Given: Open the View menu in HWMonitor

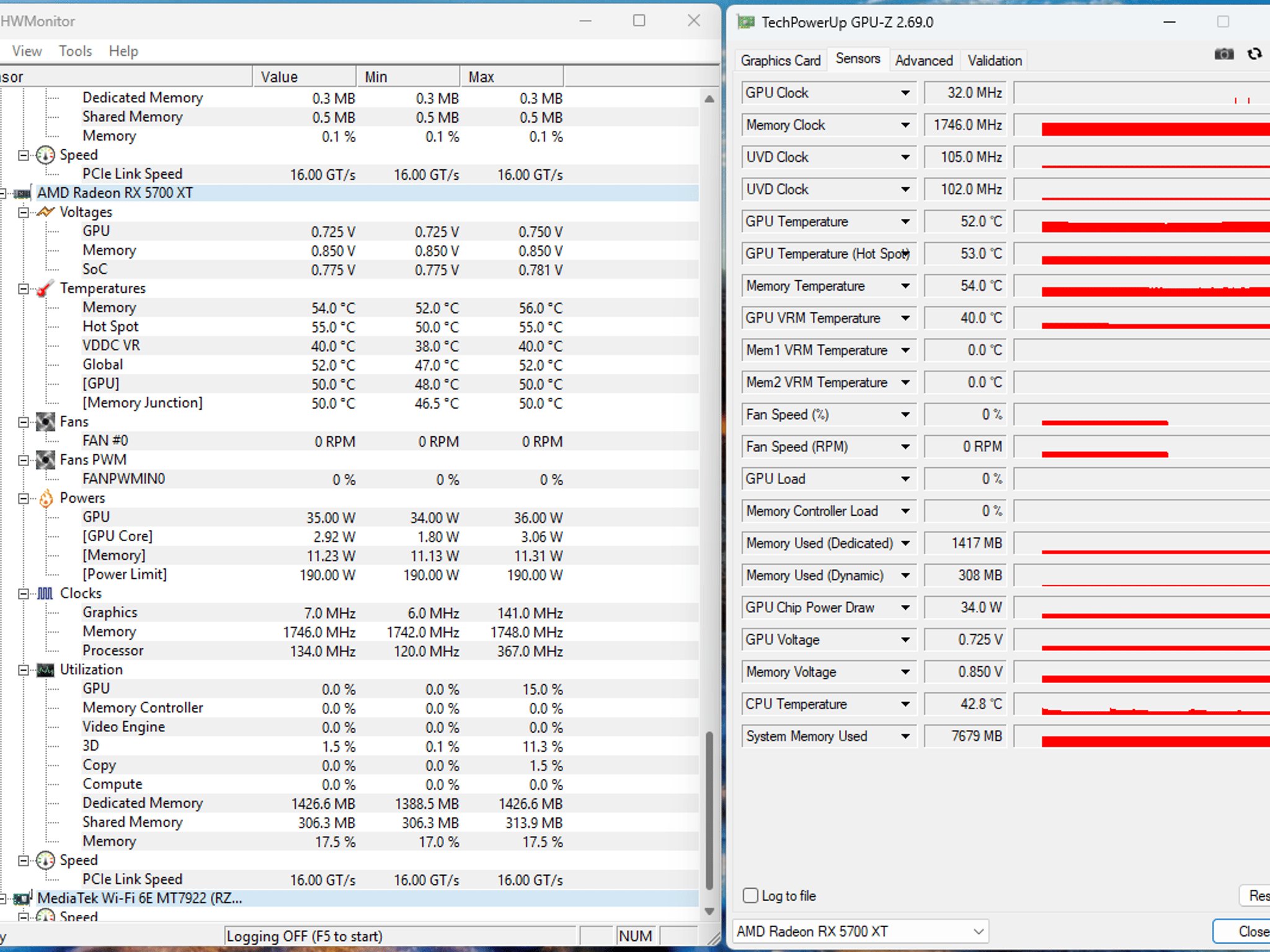Looking at the screenshot, I should click(27, 51).
